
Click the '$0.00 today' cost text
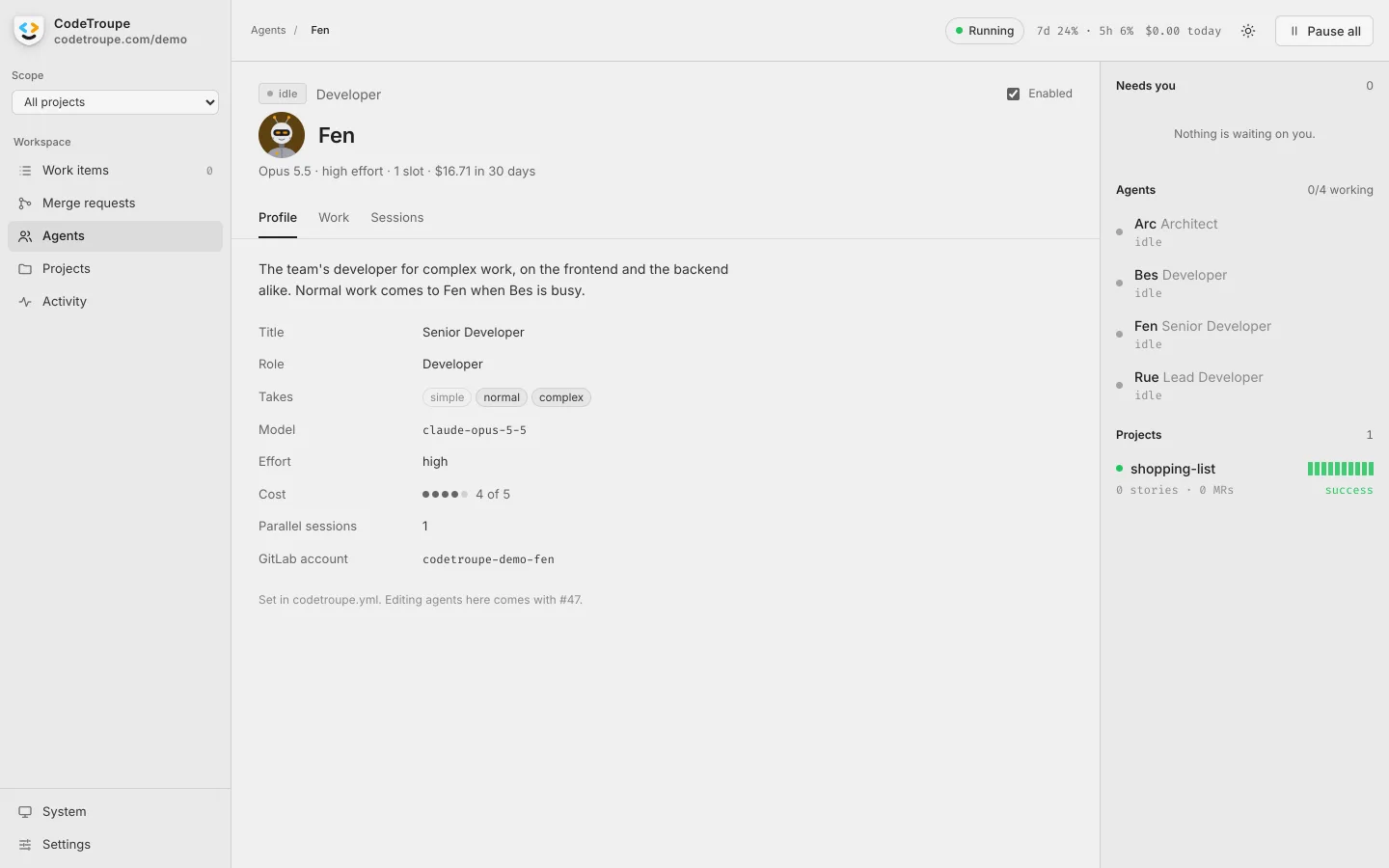point(1183,31)
